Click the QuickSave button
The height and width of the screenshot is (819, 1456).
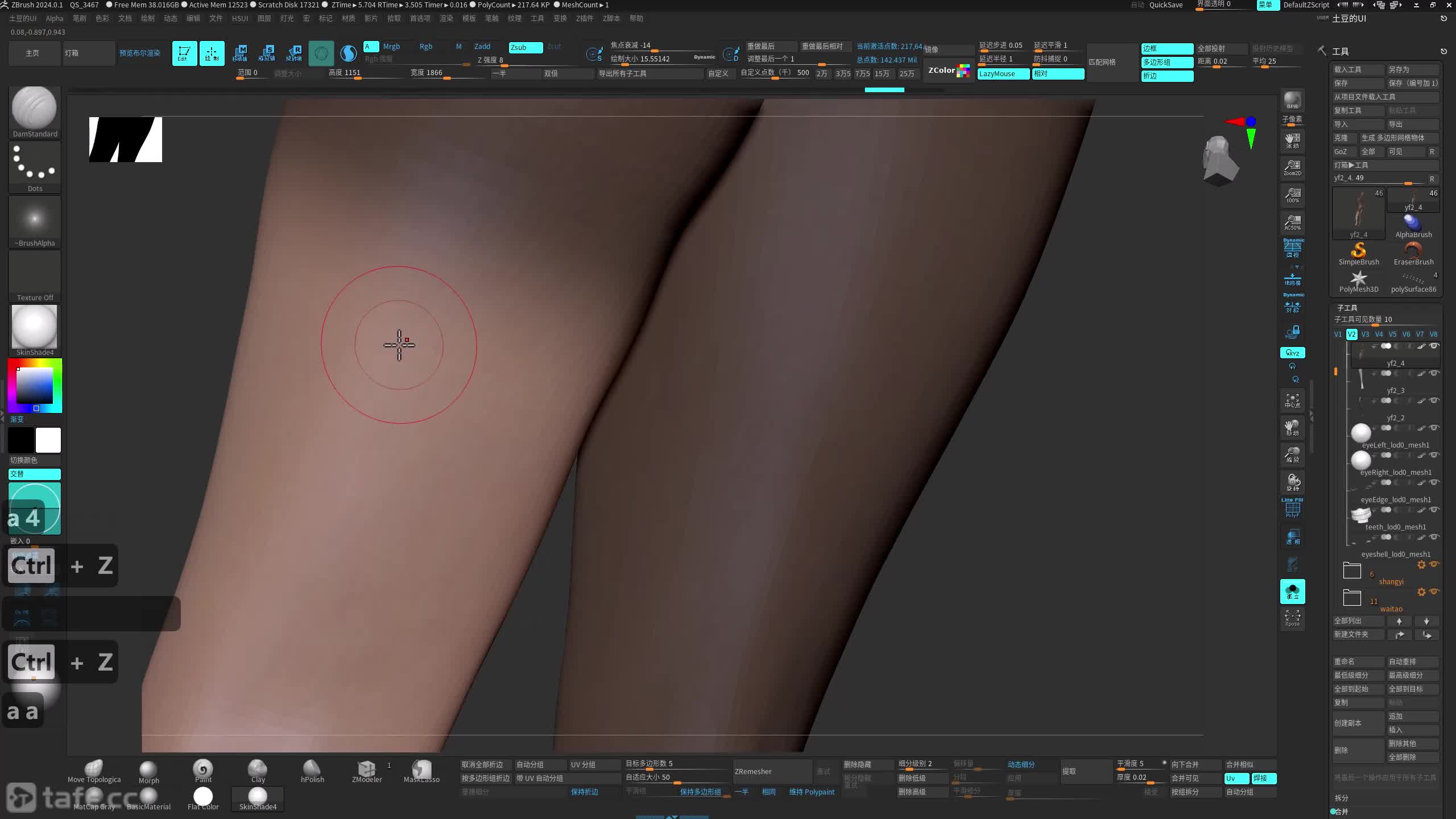[1166, 5]
